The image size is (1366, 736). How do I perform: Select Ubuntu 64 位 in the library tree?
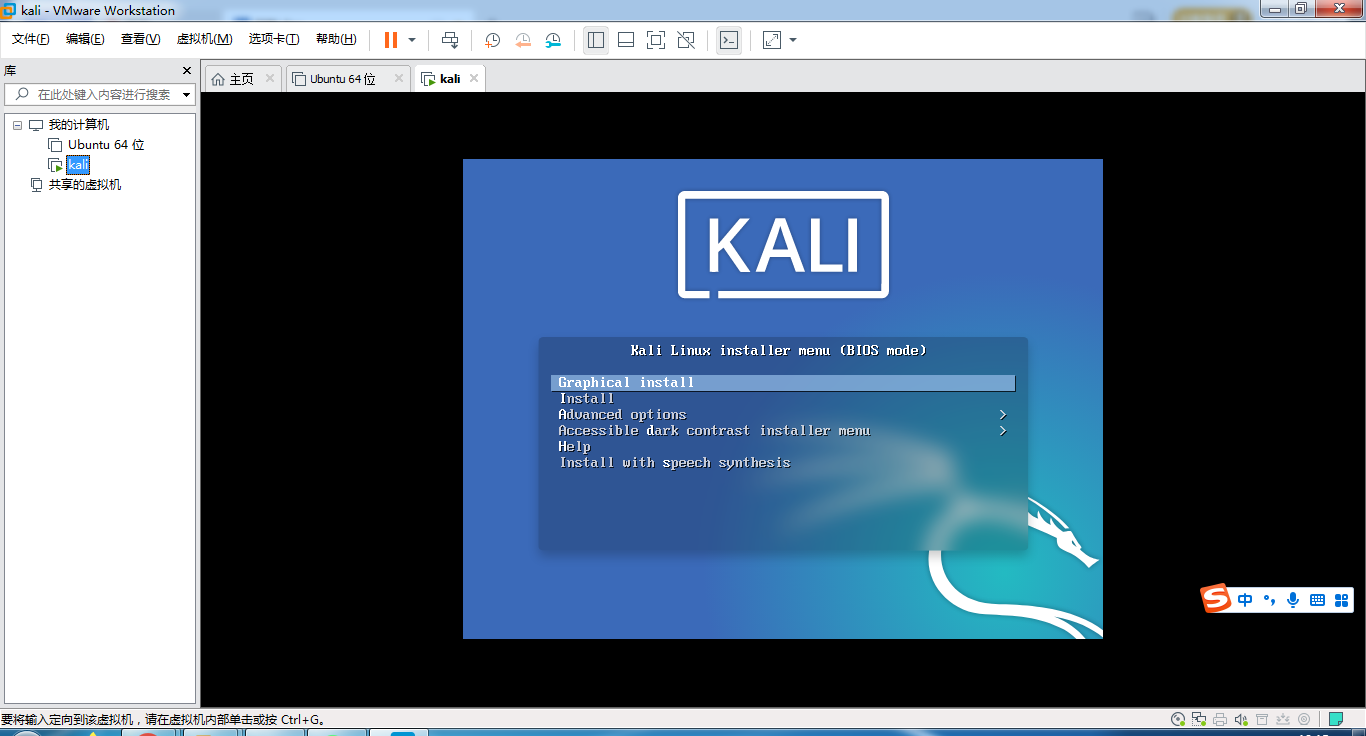click(106, 145)
